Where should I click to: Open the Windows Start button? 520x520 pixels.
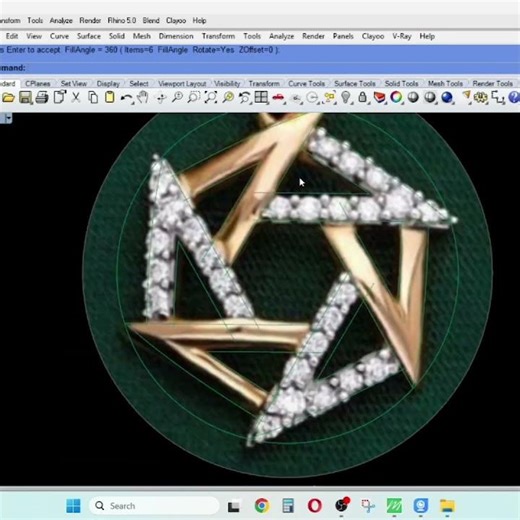tap(73, 506)
